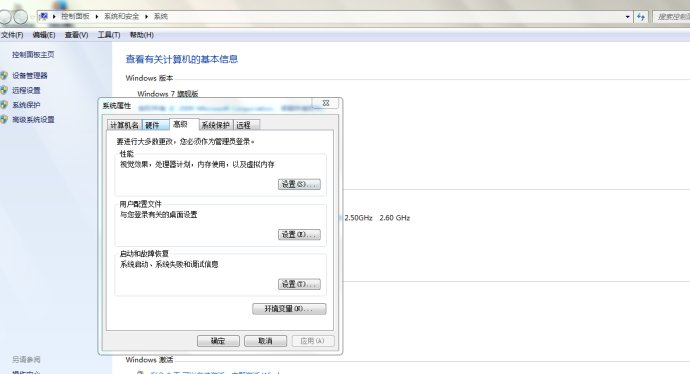Viewport: 690px width, 374px height.
Task: Open performance 设置(S) button
Action: click(x=299, y=184)
